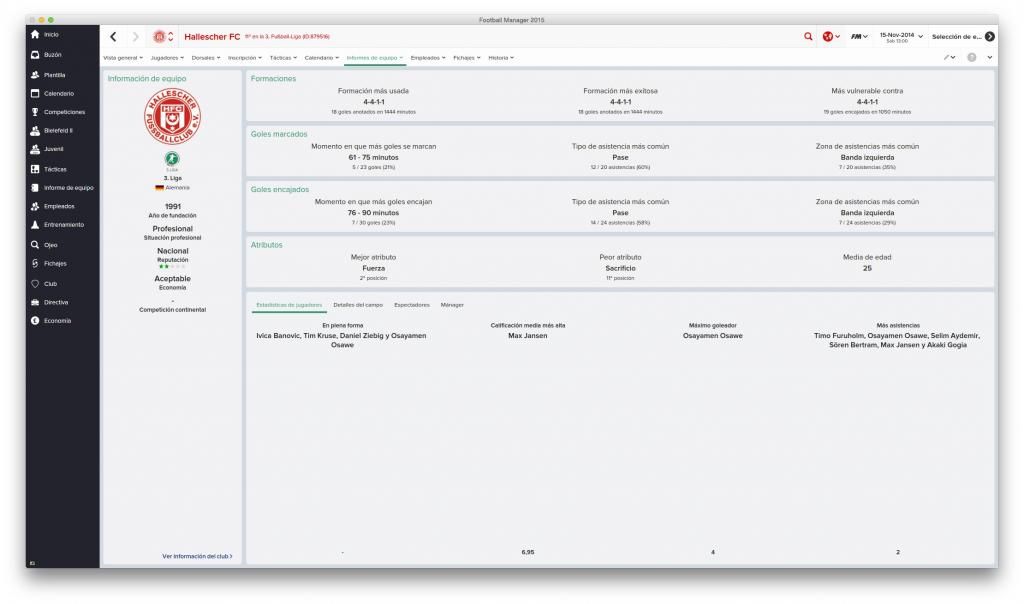The image size is (1024, 604).
Task: Click continue arrow beside Selección de e...
Action: (x=990, y=37)
